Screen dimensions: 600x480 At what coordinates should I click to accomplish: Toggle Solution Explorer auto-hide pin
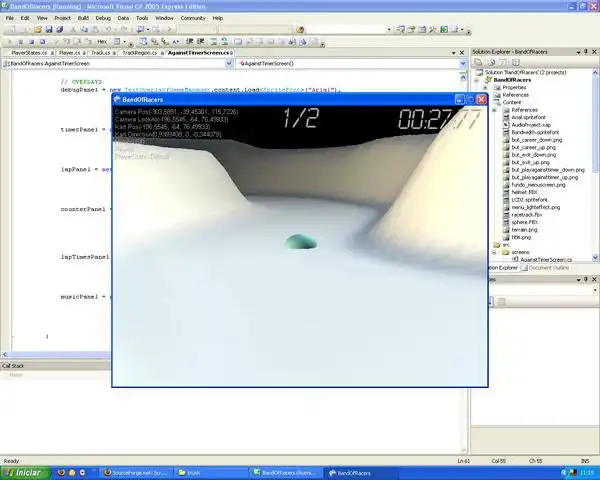pos(586,52)
